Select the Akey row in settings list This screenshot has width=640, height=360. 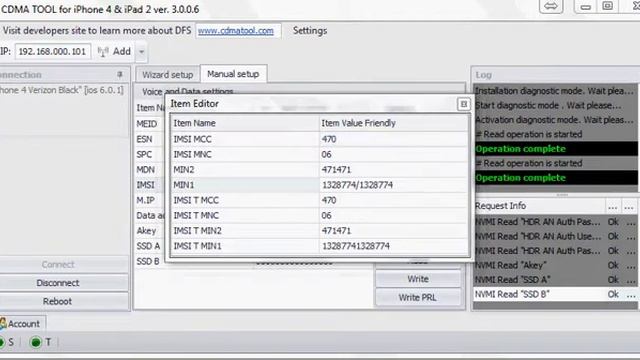pos(146,231)
